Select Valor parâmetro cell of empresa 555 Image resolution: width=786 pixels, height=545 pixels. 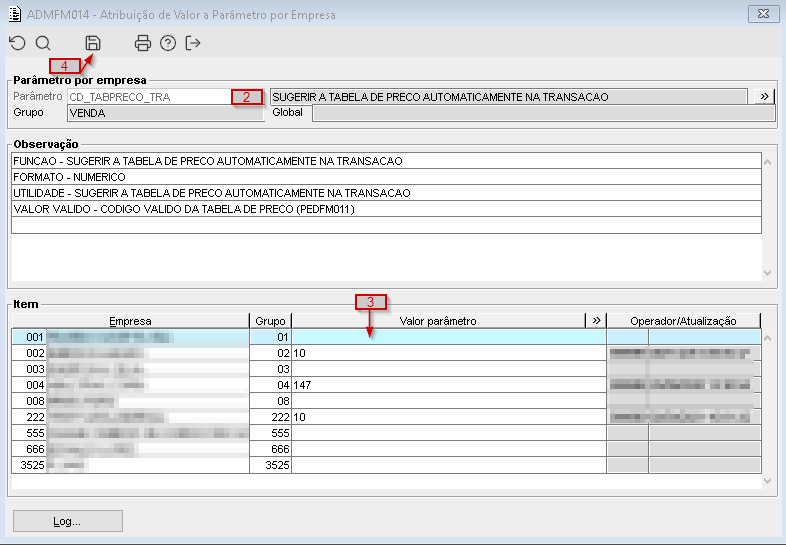click(449, 433)
